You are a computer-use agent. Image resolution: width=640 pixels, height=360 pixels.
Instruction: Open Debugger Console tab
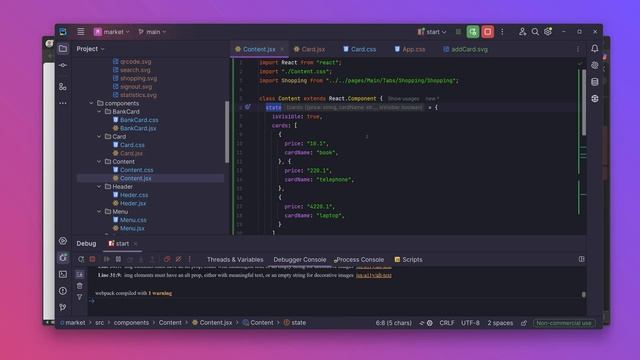tap(300, 260)
